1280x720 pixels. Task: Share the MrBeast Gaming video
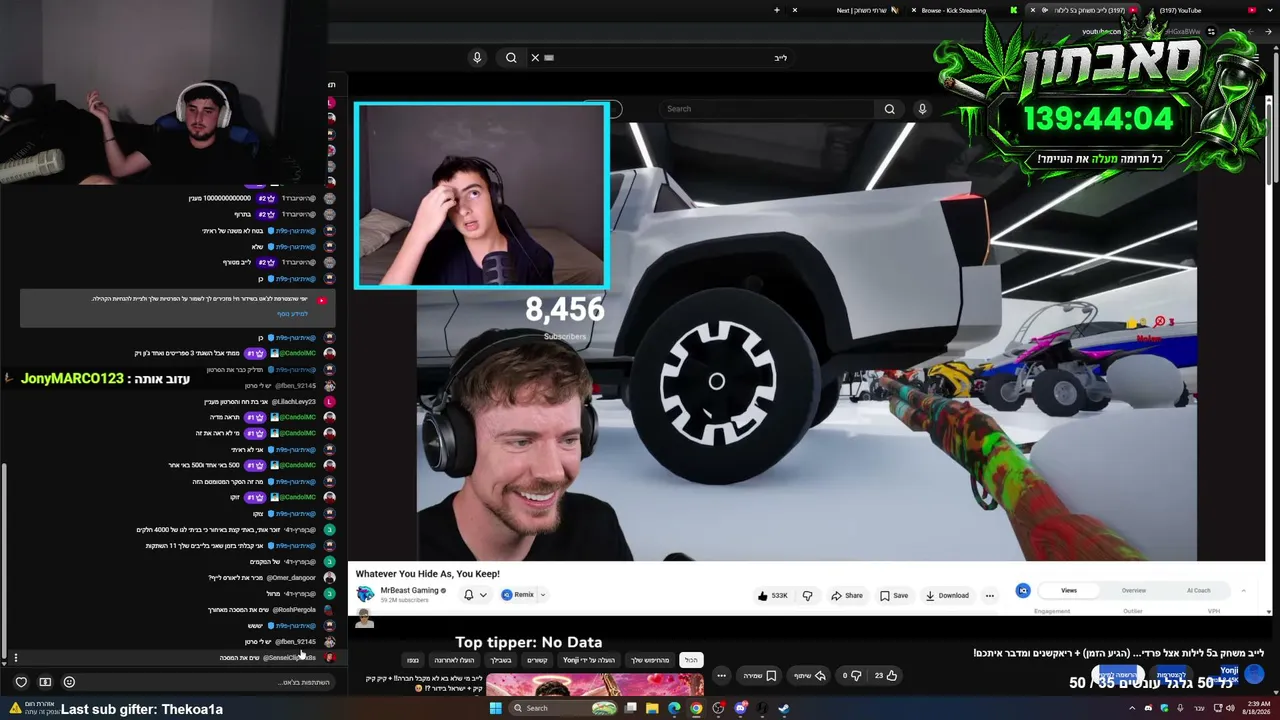[846, 595]
